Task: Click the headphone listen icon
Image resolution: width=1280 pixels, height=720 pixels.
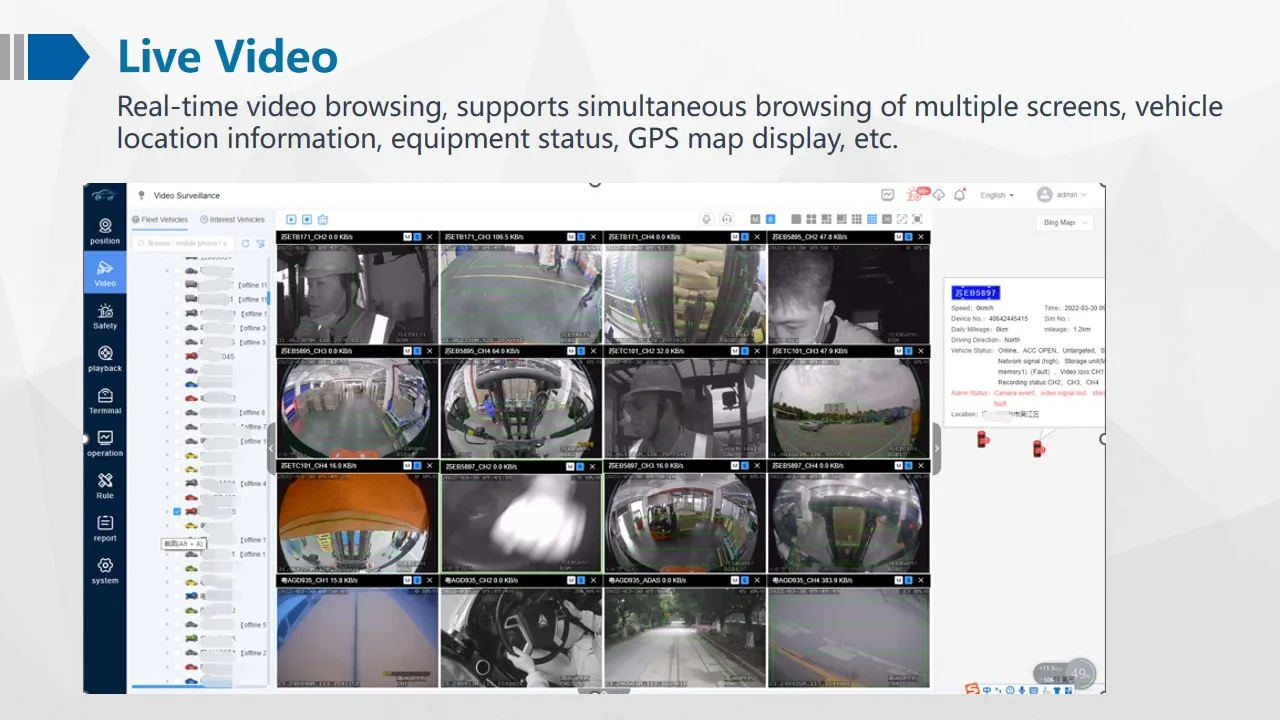Action: (727, 219)
